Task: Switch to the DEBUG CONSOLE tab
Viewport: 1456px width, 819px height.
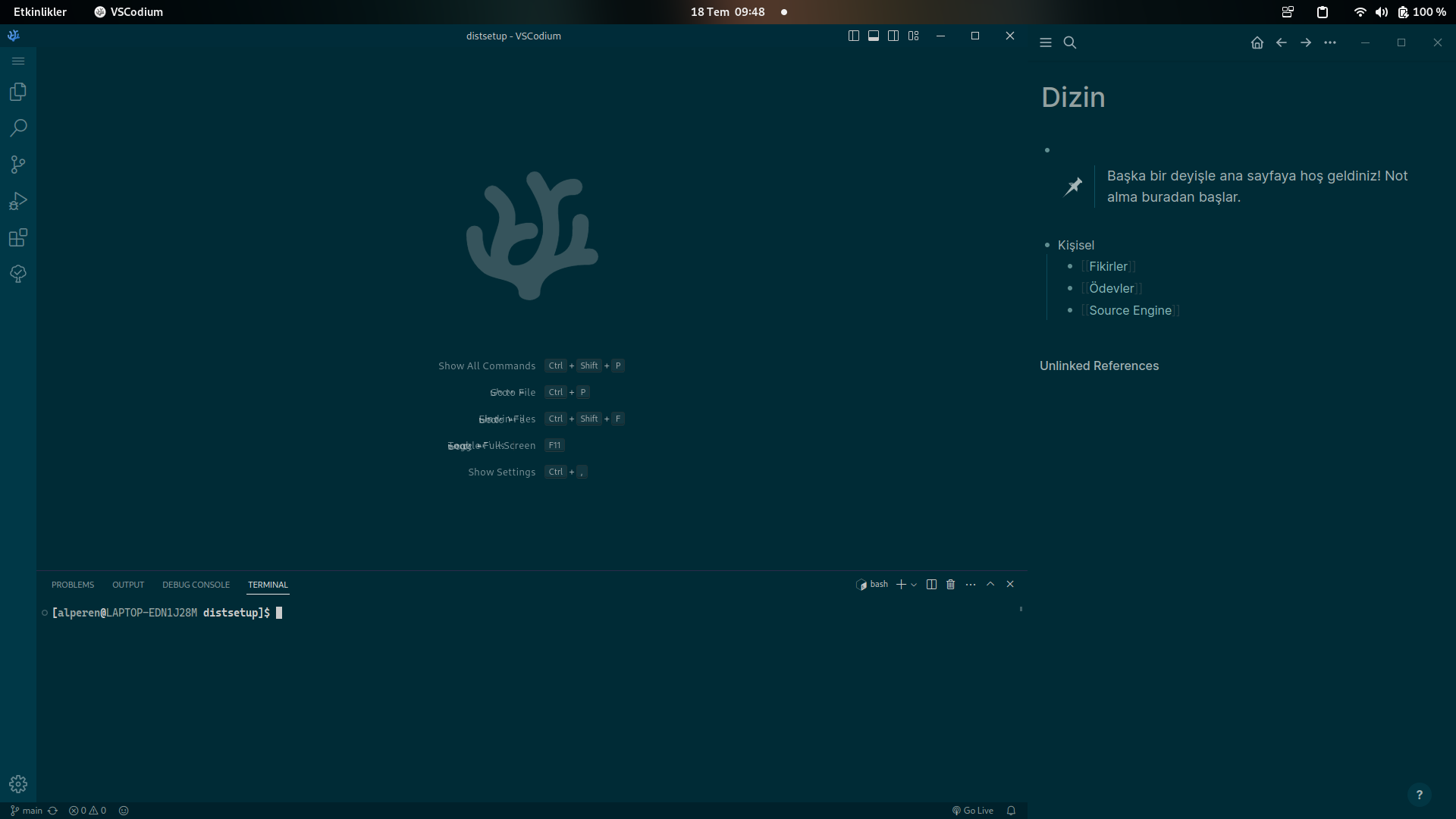Action: 196,585
